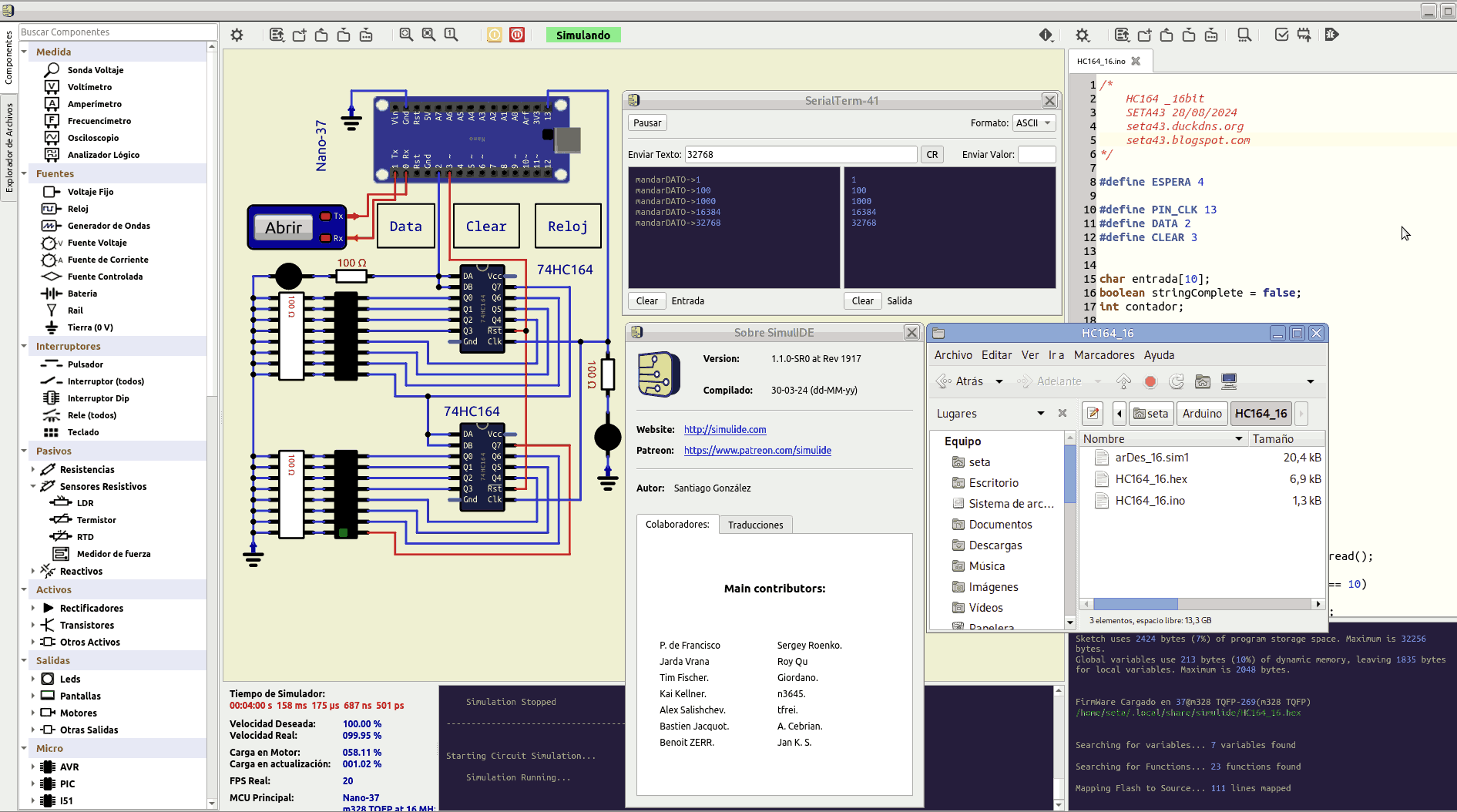Open circuit settings gear icon
The height and width of the screenshot is (812, 1457).
click(x=237, y=35)
